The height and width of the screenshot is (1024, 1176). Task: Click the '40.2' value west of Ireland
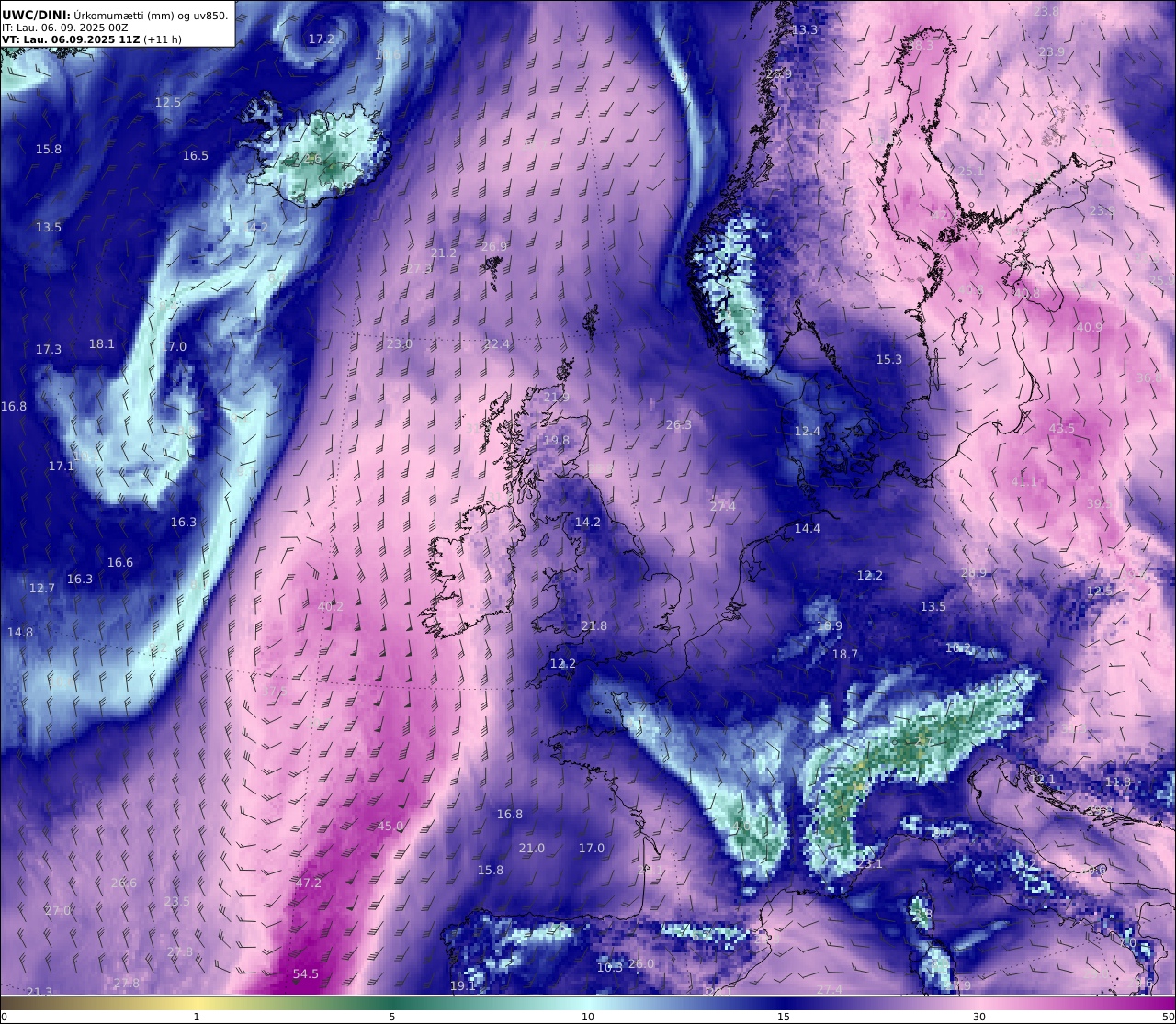coord(331,607)
